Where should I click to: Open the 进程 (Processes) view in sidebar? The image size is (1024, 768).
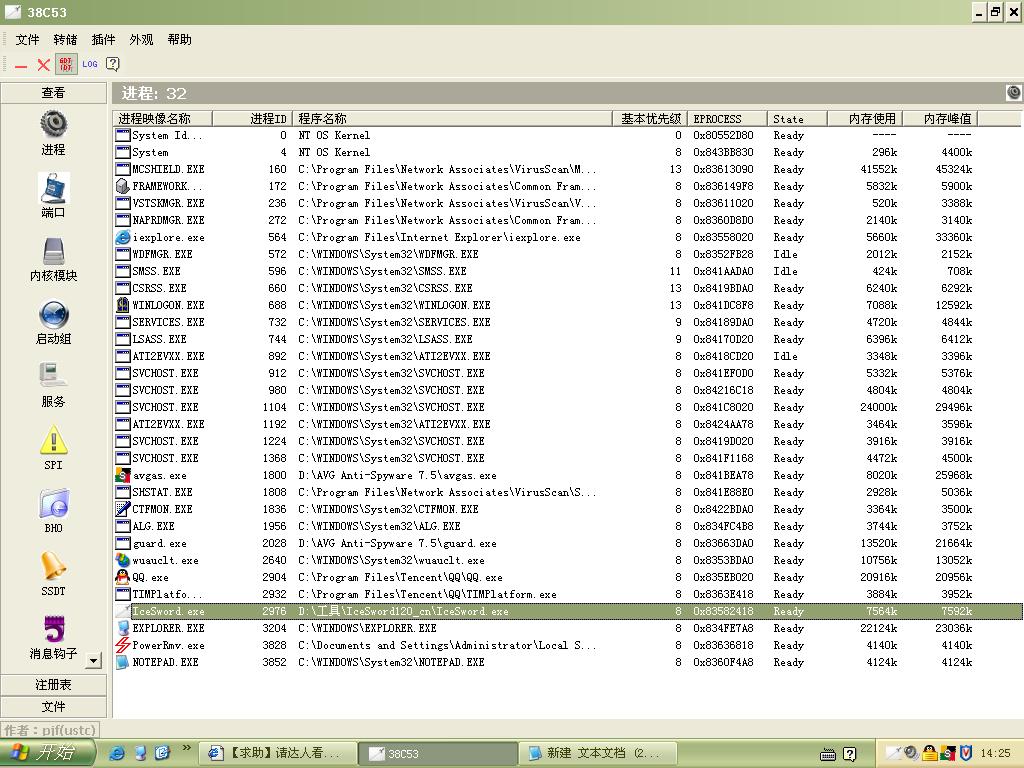[x=53, y=124]
